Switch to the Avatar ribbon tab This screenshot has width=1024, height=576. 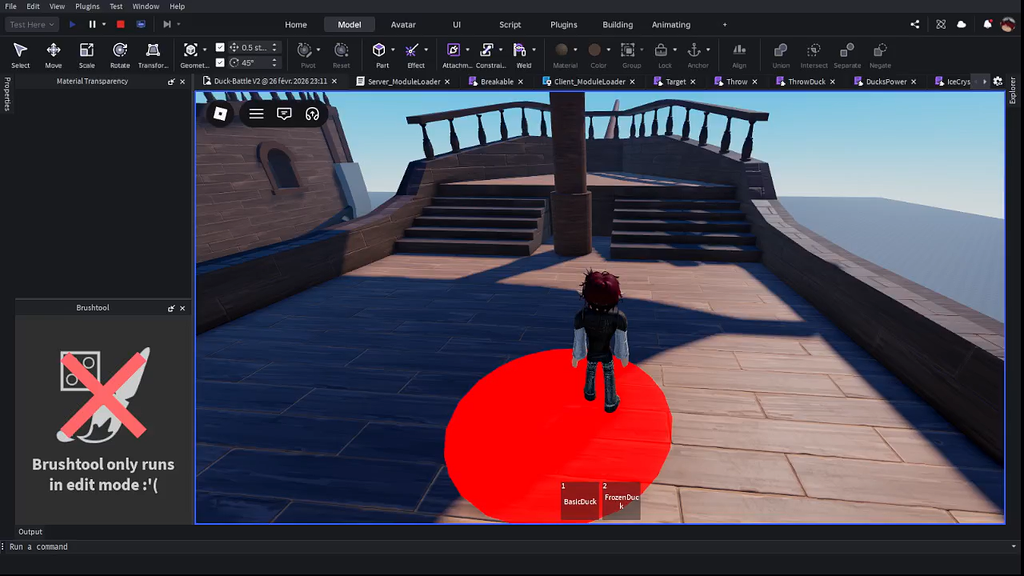pyautogui.click(x=403, y=24)
